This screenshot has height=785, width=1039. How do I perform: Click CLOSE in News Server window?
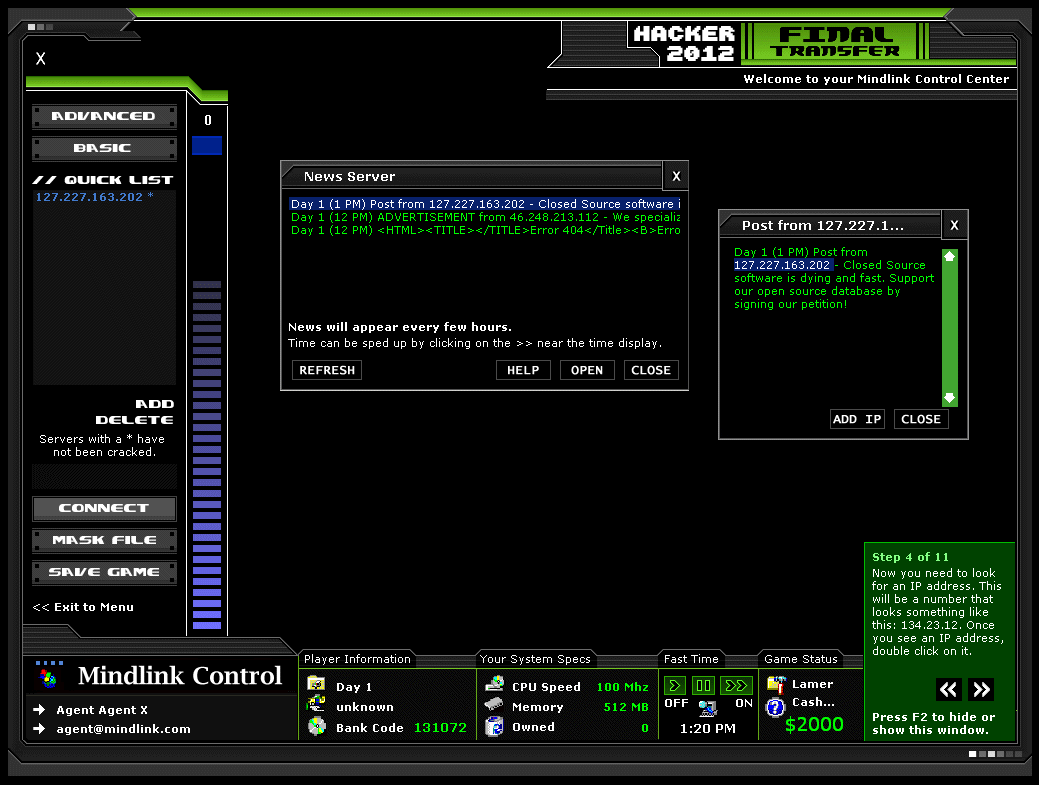pyautogui.click(x=651, y=370)
